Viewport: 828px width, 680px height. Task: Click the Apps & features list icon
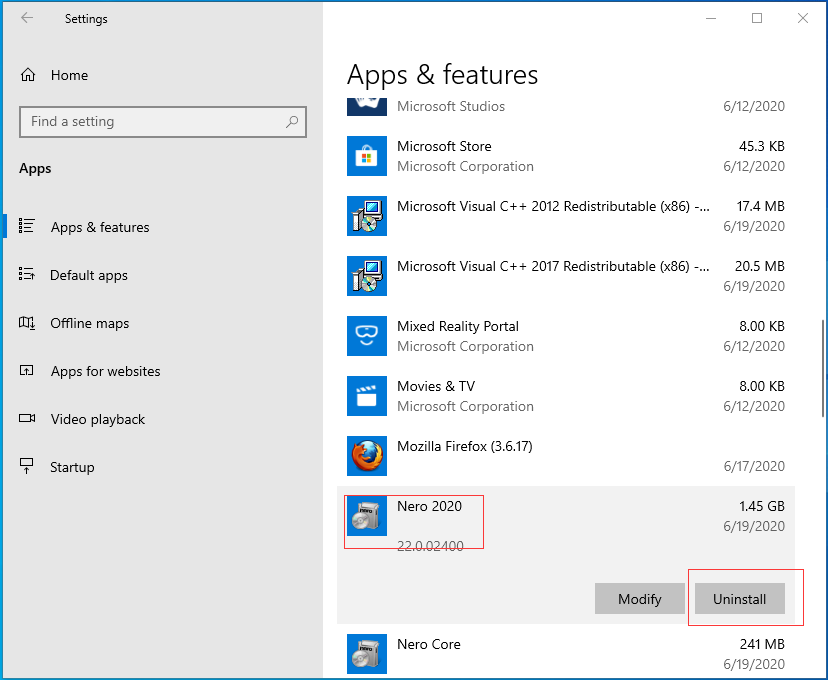(x=26, y=226)
